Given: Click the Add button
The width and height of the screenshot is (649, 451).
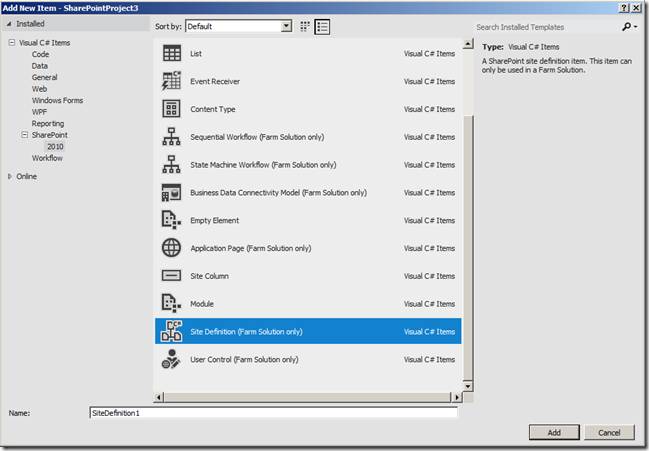Looking at the screenshot, I should [554, 432].
